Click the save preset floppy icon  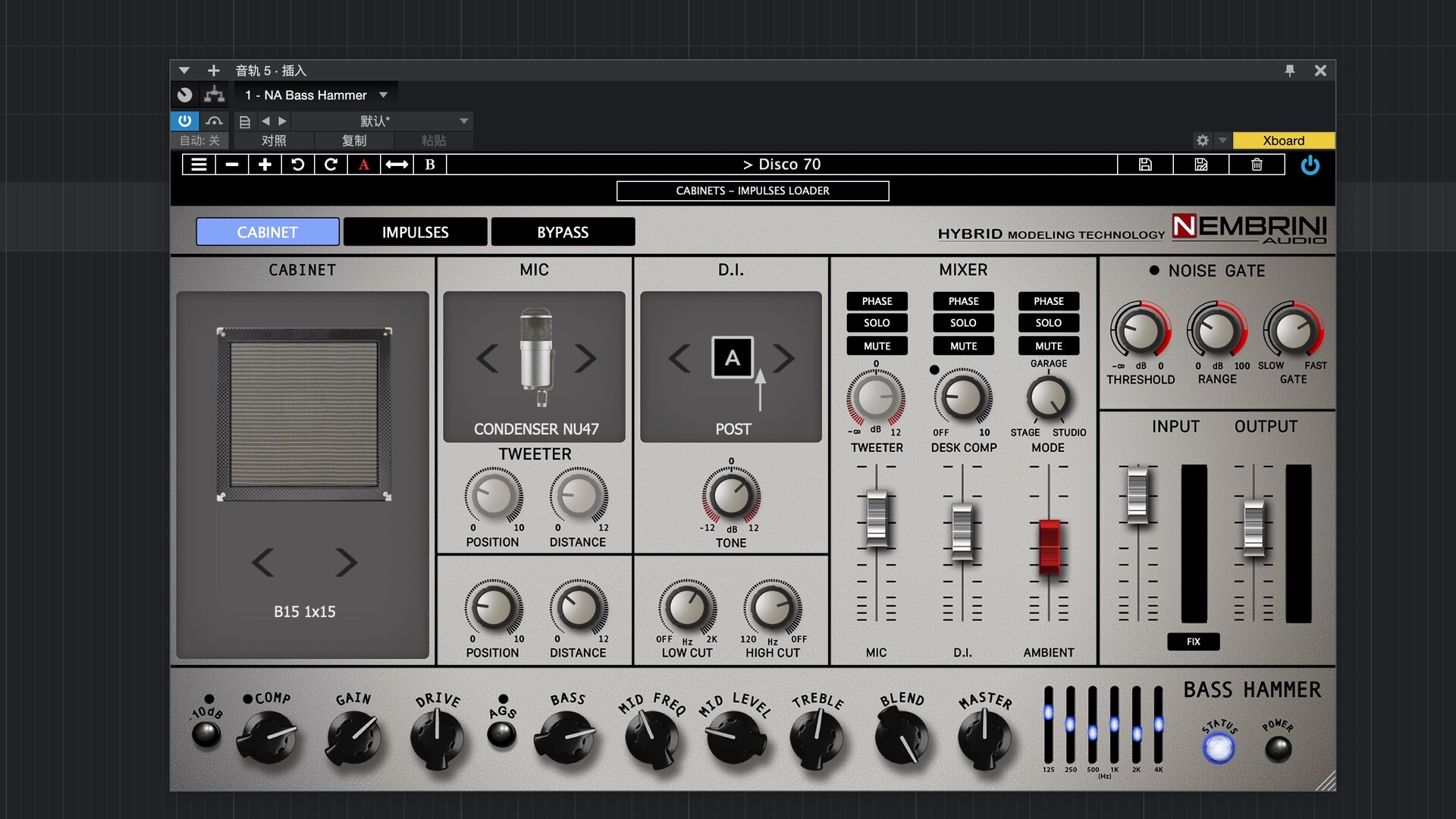(x=1145, y=165)
